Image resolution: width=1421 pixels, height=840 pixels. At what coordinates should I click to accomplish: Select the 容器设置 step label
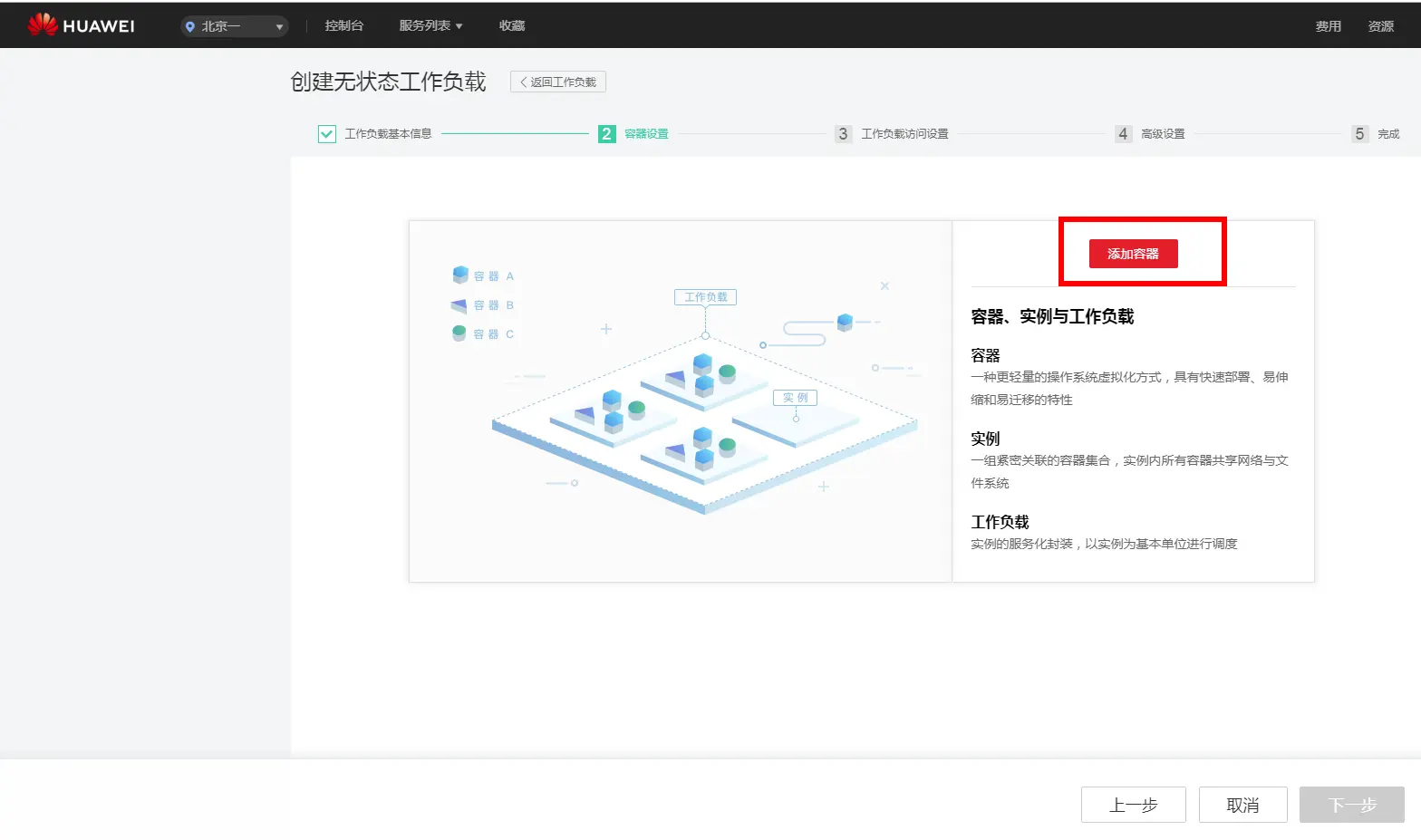click(646, 134)
